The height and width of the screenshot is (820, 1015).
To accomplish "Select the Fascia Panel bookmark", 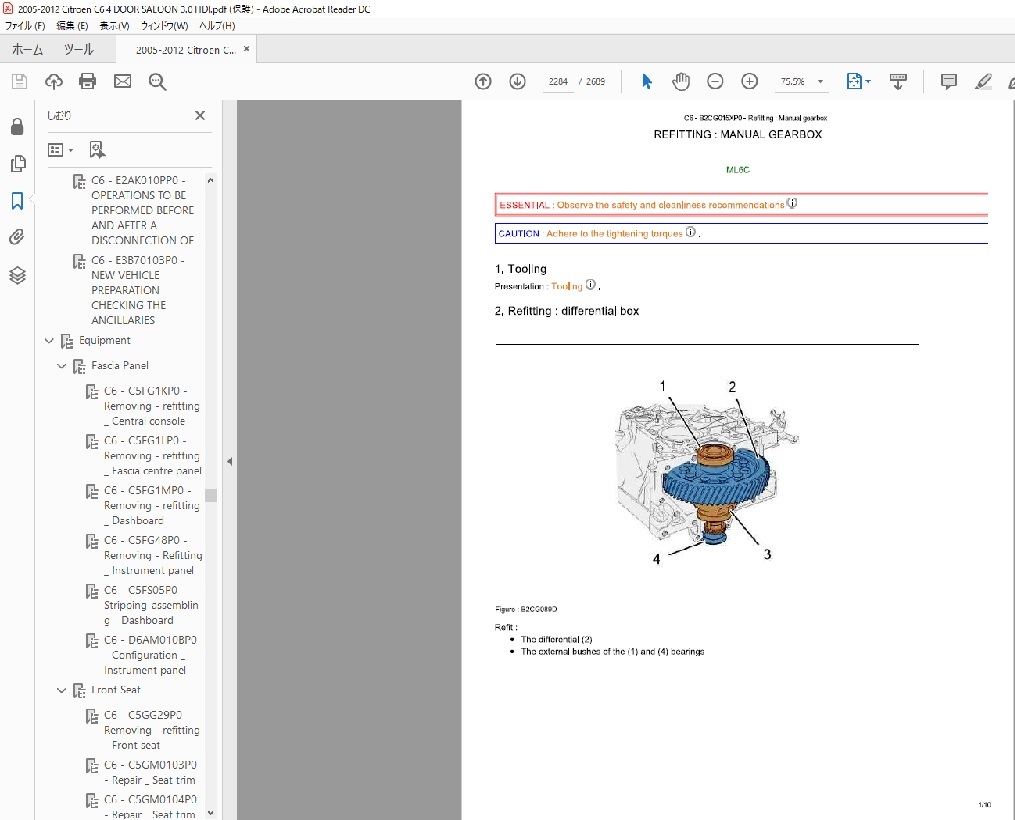I will click(x=120, y=366).
